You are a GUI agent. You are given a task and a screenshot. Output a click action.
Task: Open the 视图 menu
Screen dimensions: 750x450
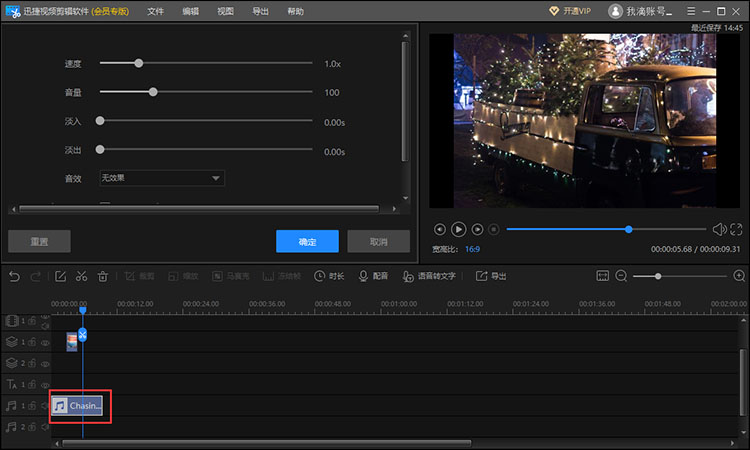225,11
